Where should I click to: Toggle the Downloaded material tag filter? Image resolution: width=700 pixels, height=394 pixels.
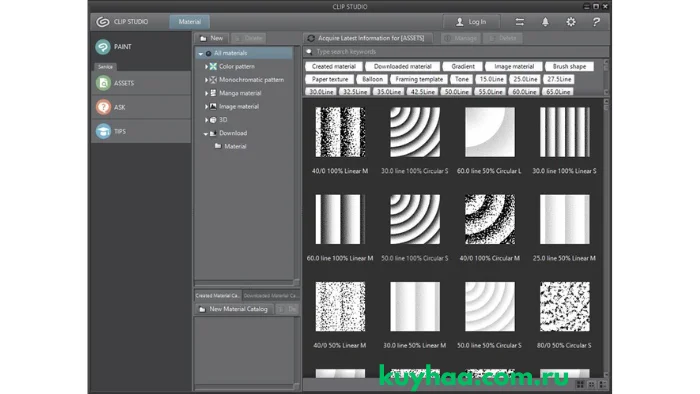click(402, 66)
